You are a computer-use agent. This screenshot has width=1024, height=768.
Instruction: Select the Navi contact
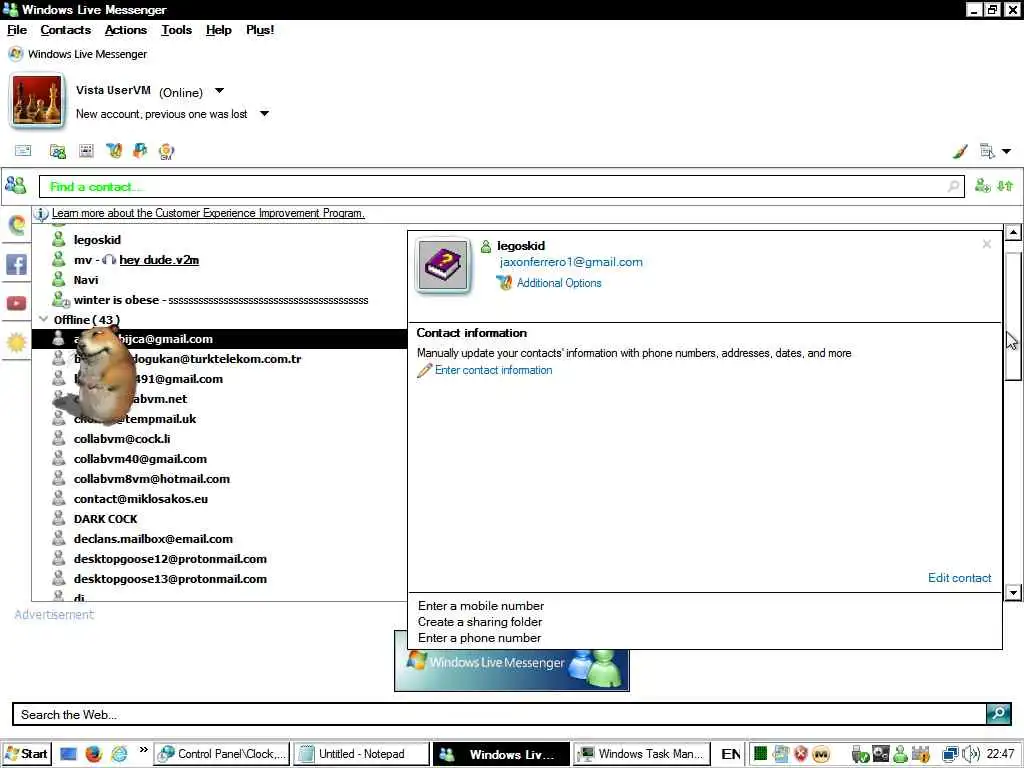pos(86,280)
